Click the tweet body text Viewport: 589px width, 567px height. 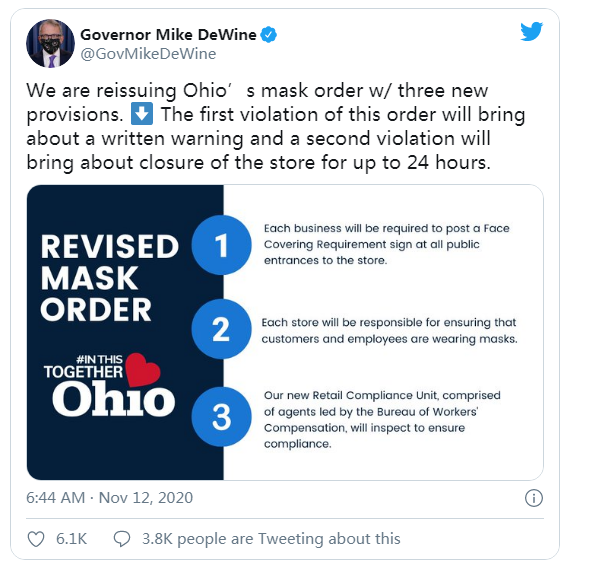click(x=275, y=126)
